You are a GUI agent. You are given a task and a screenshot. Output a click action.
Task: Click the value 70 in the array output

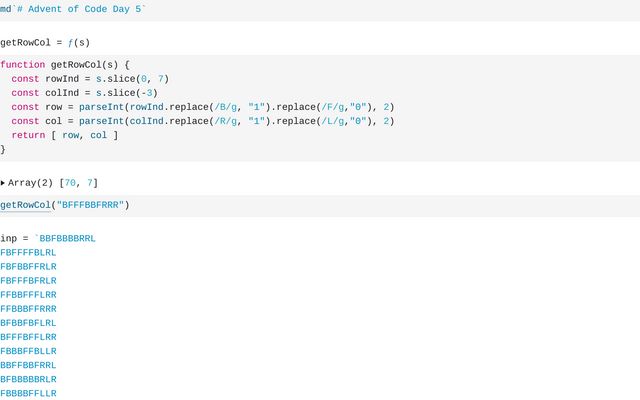coord(71,183)
